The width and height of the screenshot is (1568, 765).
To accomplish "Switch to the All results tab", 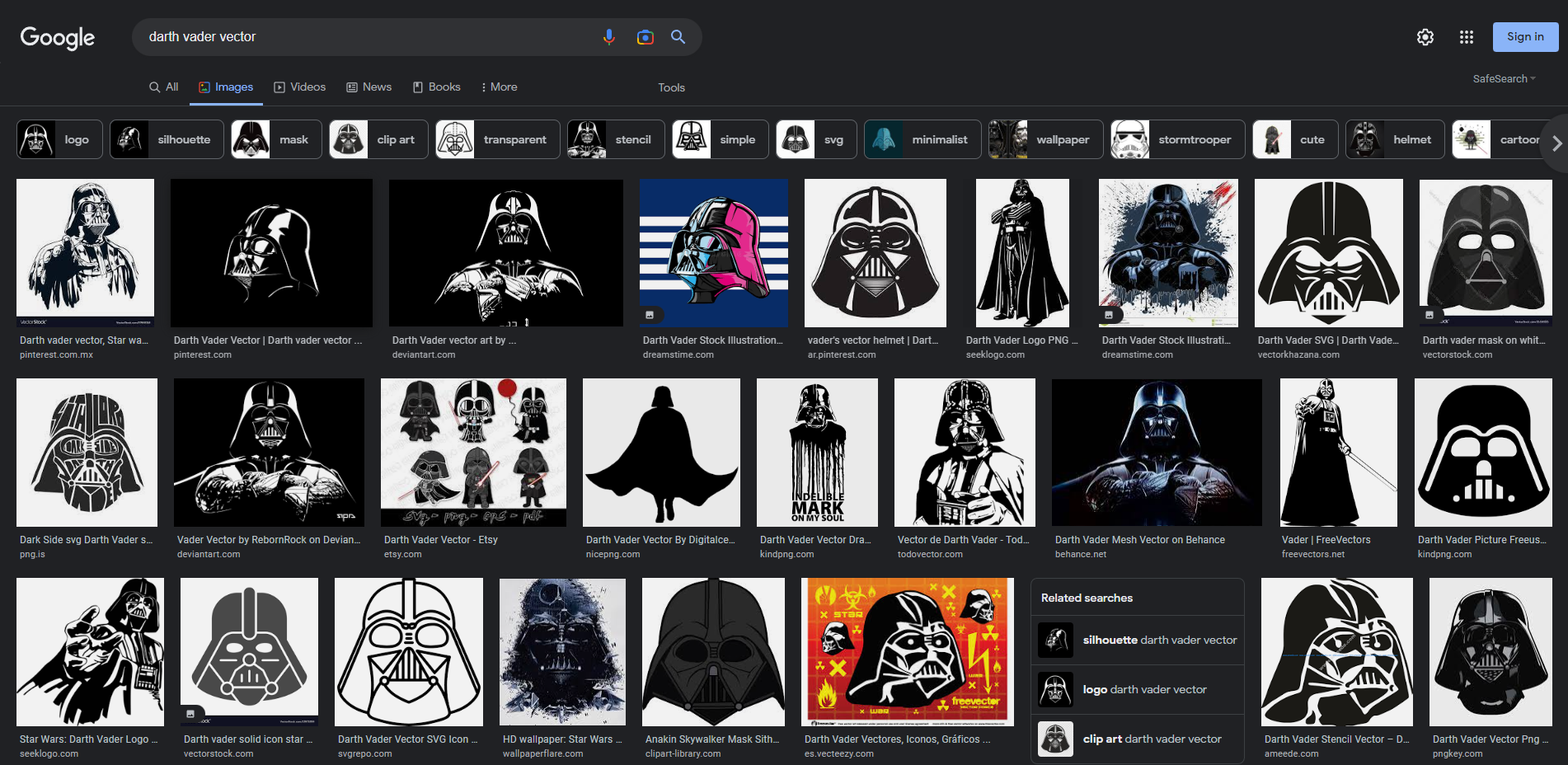I will tap(163, 87).
